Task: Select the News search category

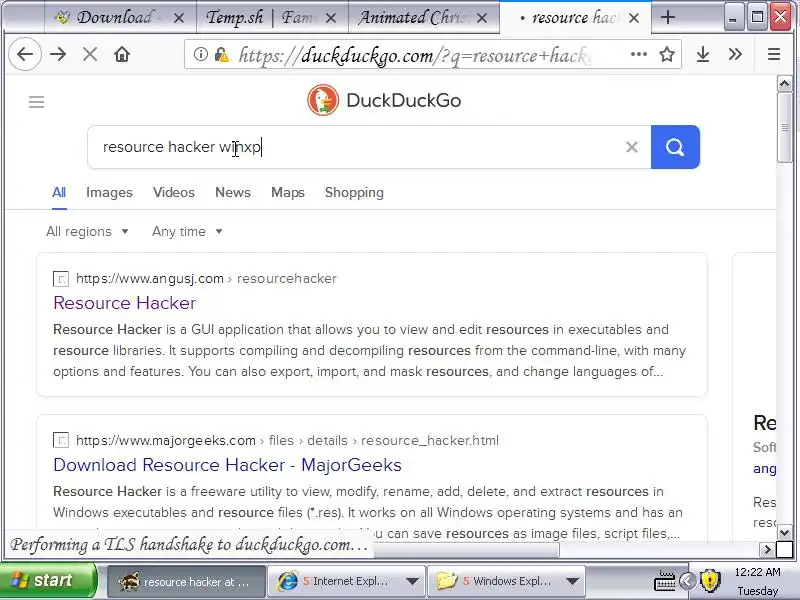Action: 233,192
